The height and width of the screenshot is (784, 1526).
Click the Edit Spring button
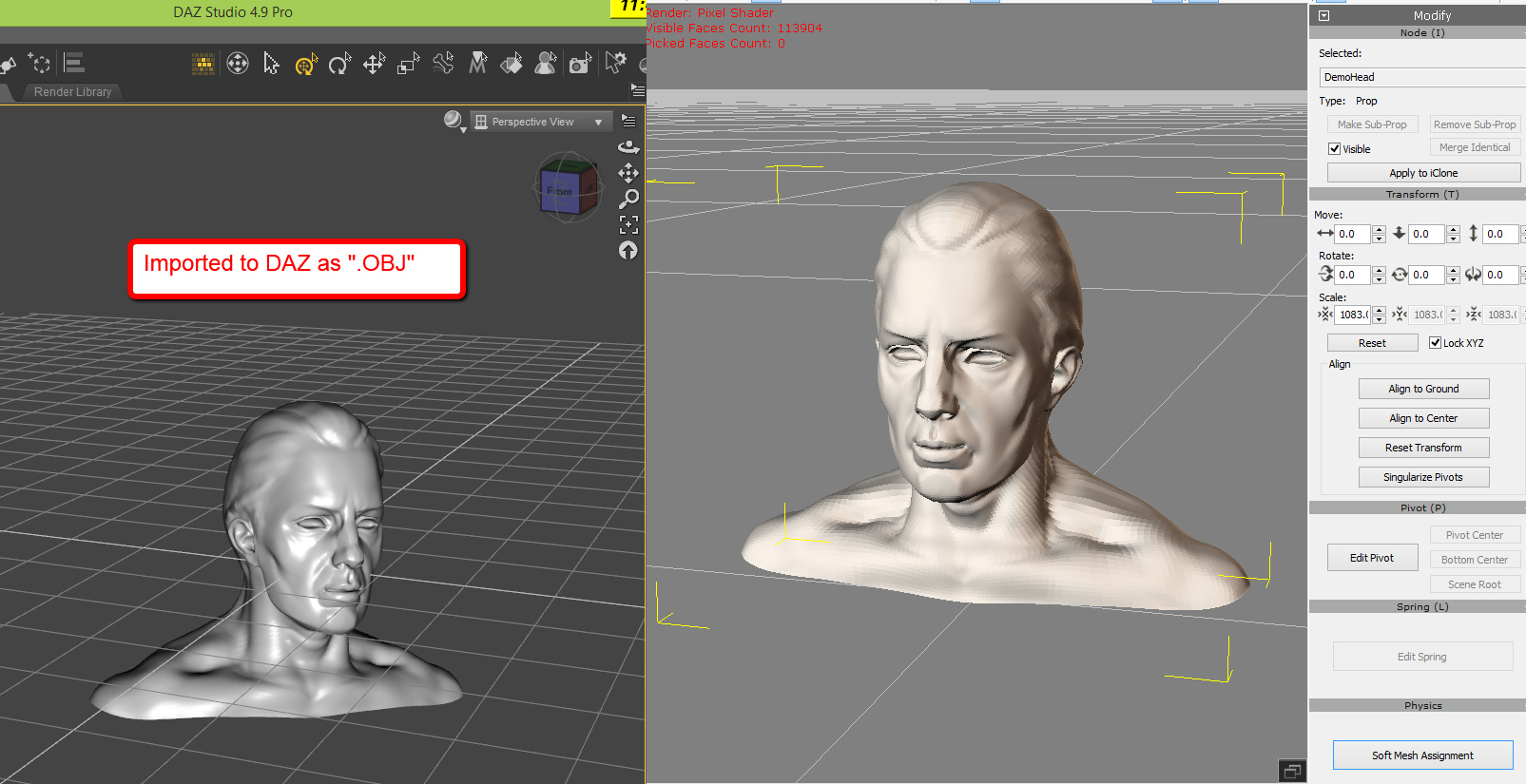(x=1422, y=657)
